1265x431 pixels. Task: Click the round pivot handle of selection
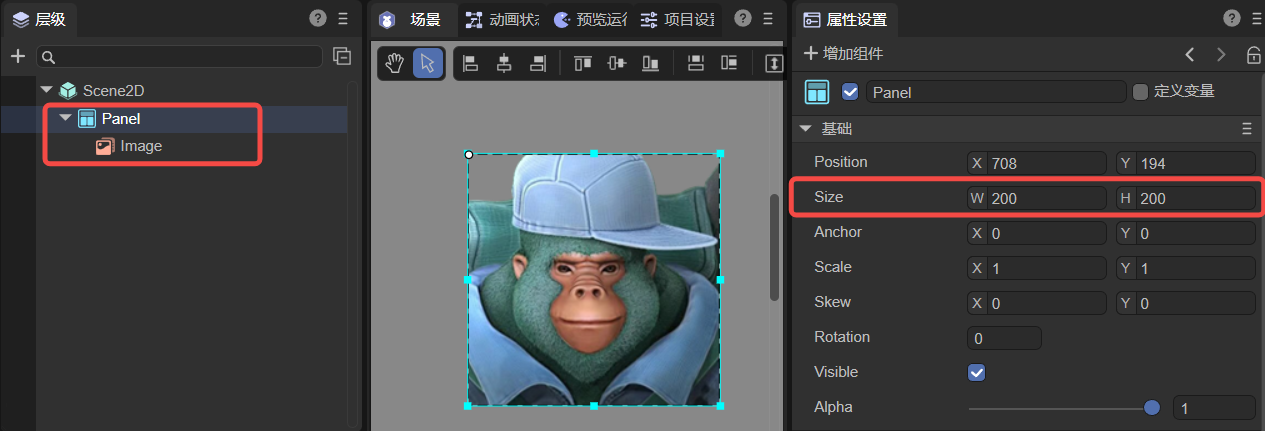coord(469,154)
